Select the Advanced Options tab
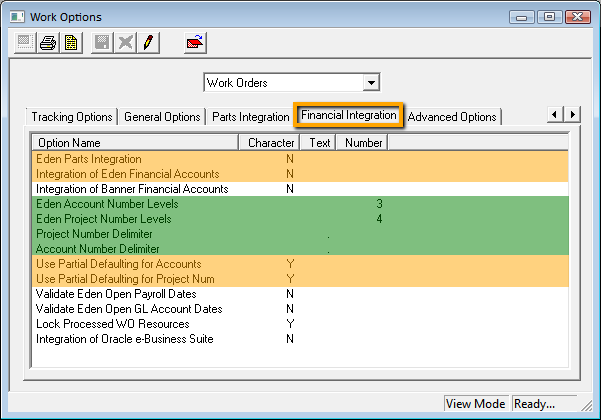 click(452, 117)
